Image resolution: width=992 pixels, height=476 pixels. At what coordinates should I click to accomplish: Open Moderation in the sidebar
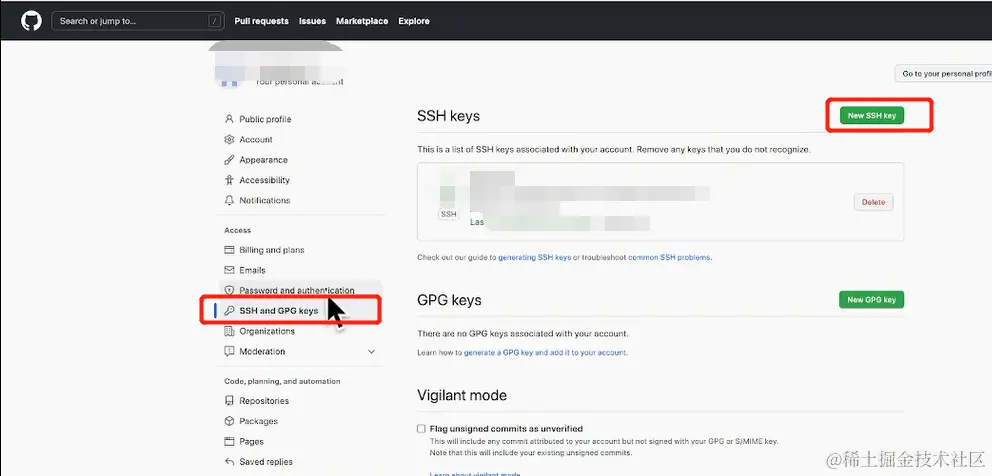[262, 351]
